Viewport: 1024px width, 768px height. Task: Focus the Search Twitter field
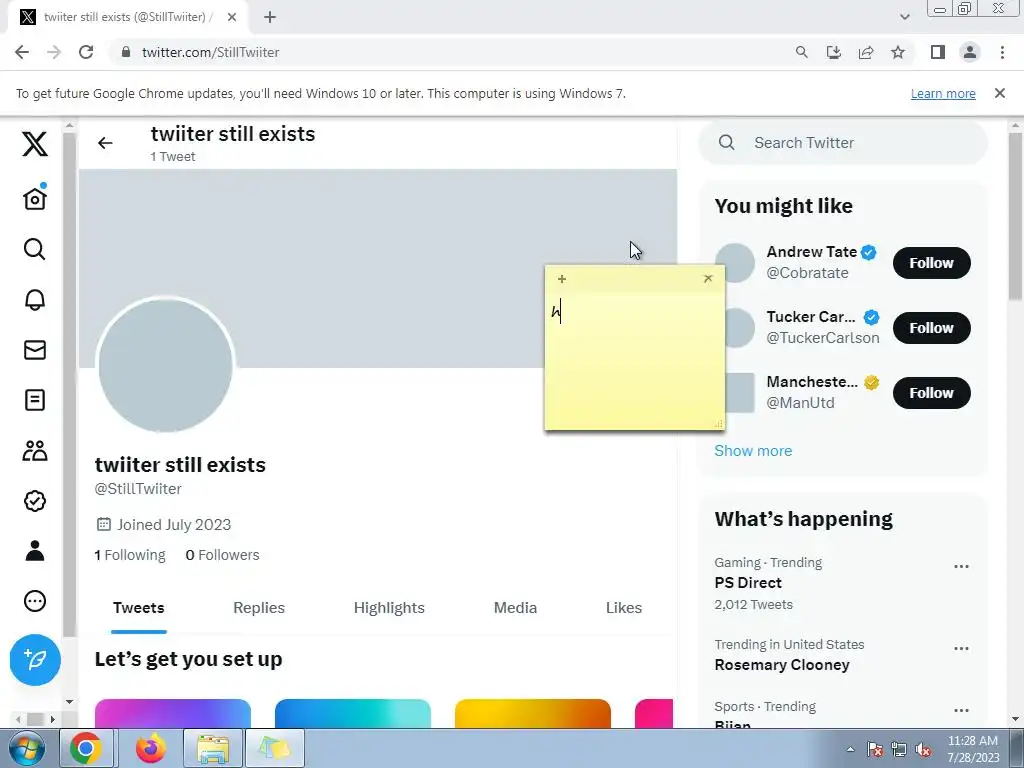[843, 143]
